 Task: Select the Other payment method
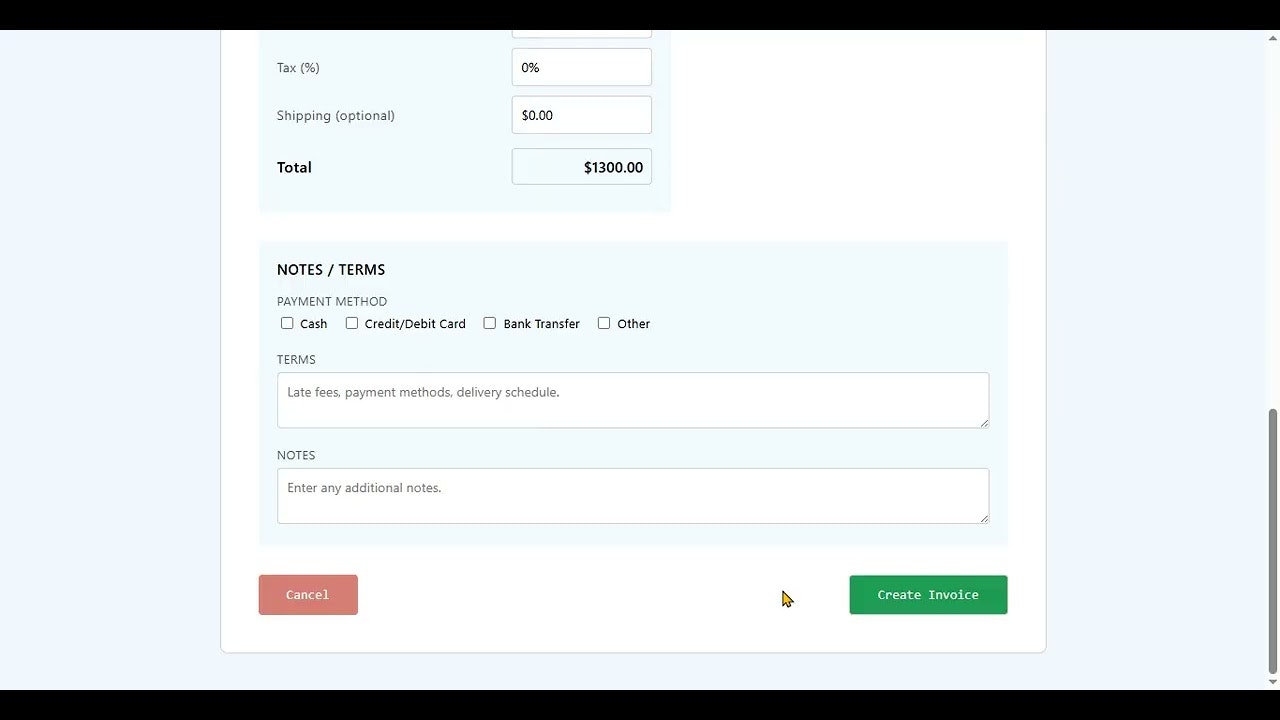(604, 323)
